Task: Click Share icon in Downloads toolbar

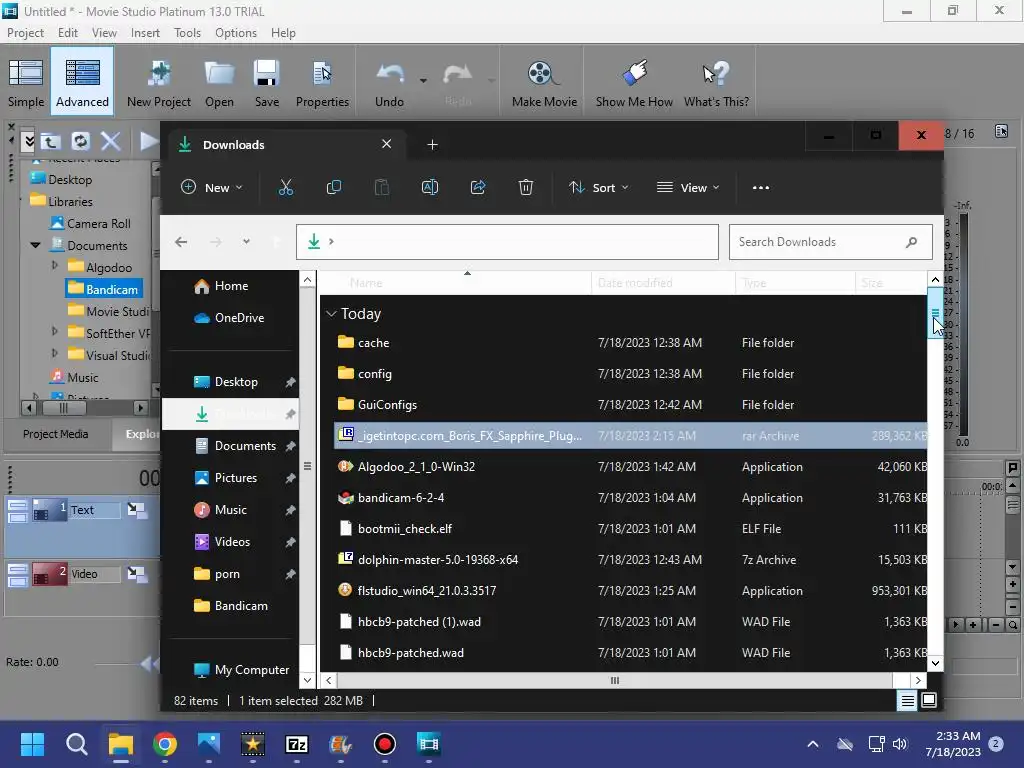Action: (x=478, y=187)
